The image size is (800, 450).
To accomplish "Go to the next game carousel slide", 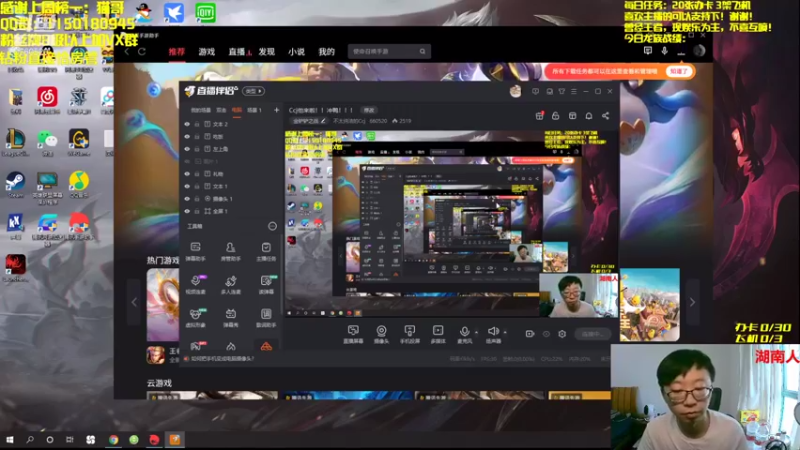I will tap(692, 302).
